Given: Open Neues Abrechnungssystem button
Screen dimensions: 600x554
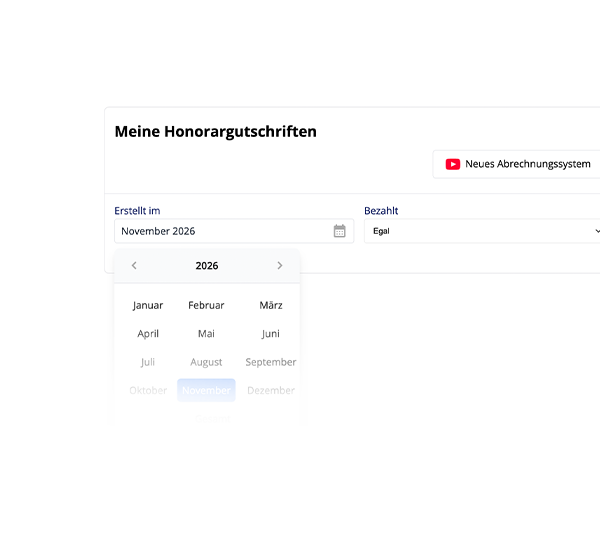Looking at the screenshot, I should (x=517, y=164).
